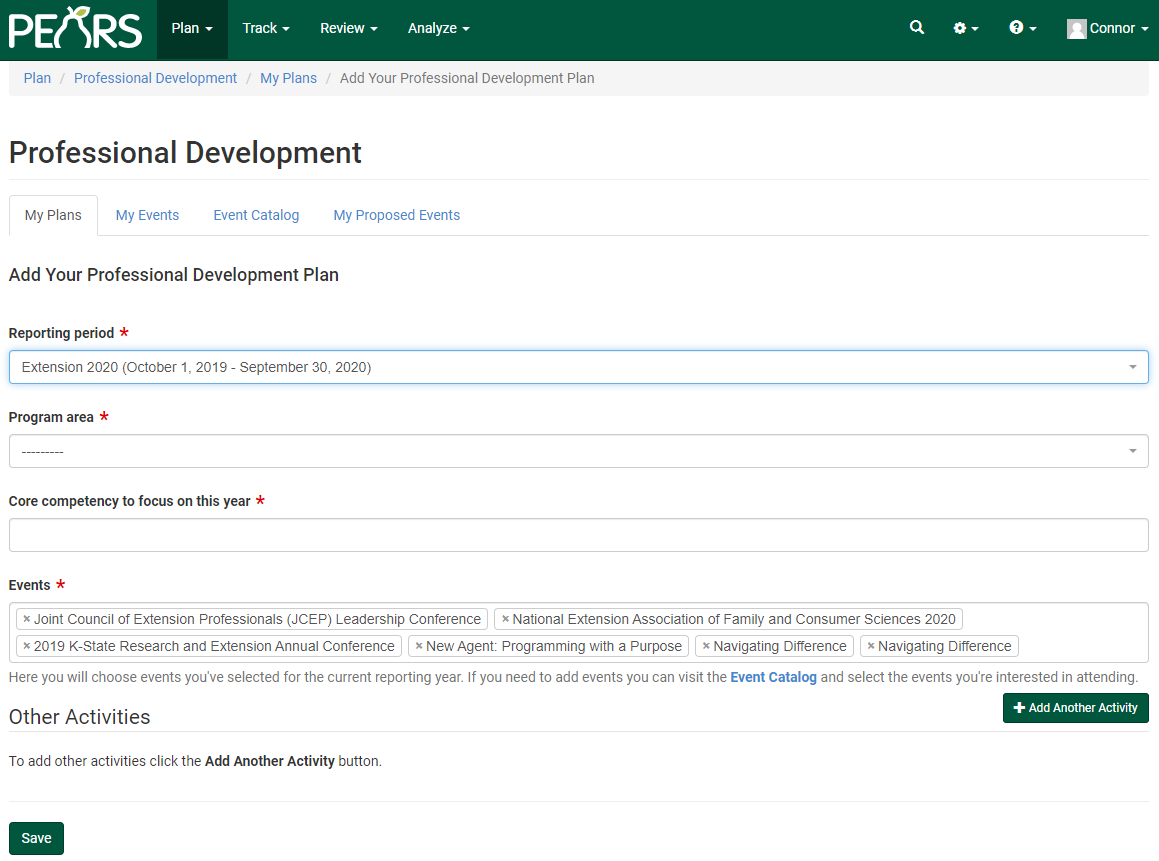Click Connor's user avatar icon
The image size is (1159, 861).
click(x=1077, y=28)
